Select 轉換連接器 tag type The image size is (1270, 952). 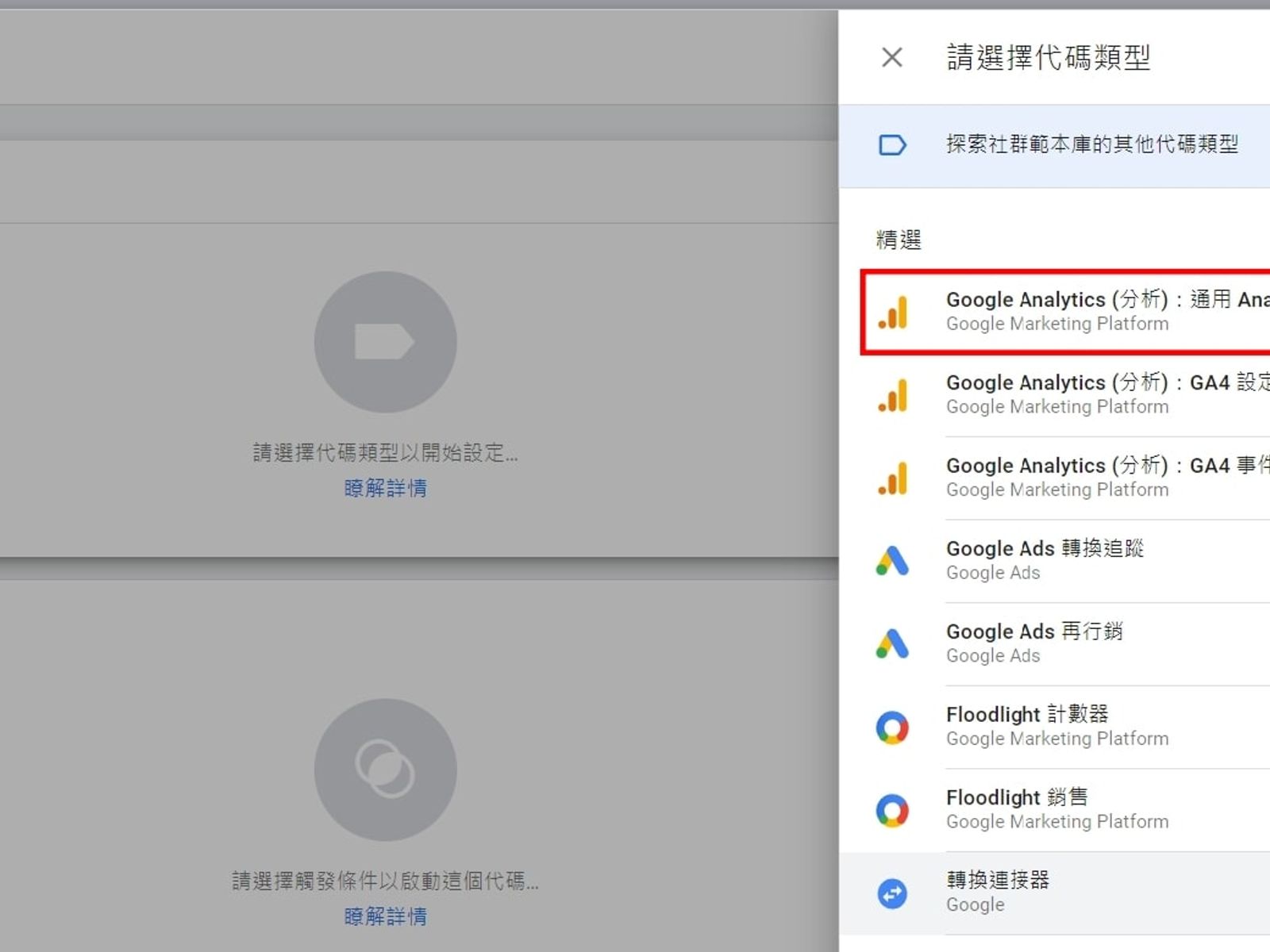tap(1055, 893)
